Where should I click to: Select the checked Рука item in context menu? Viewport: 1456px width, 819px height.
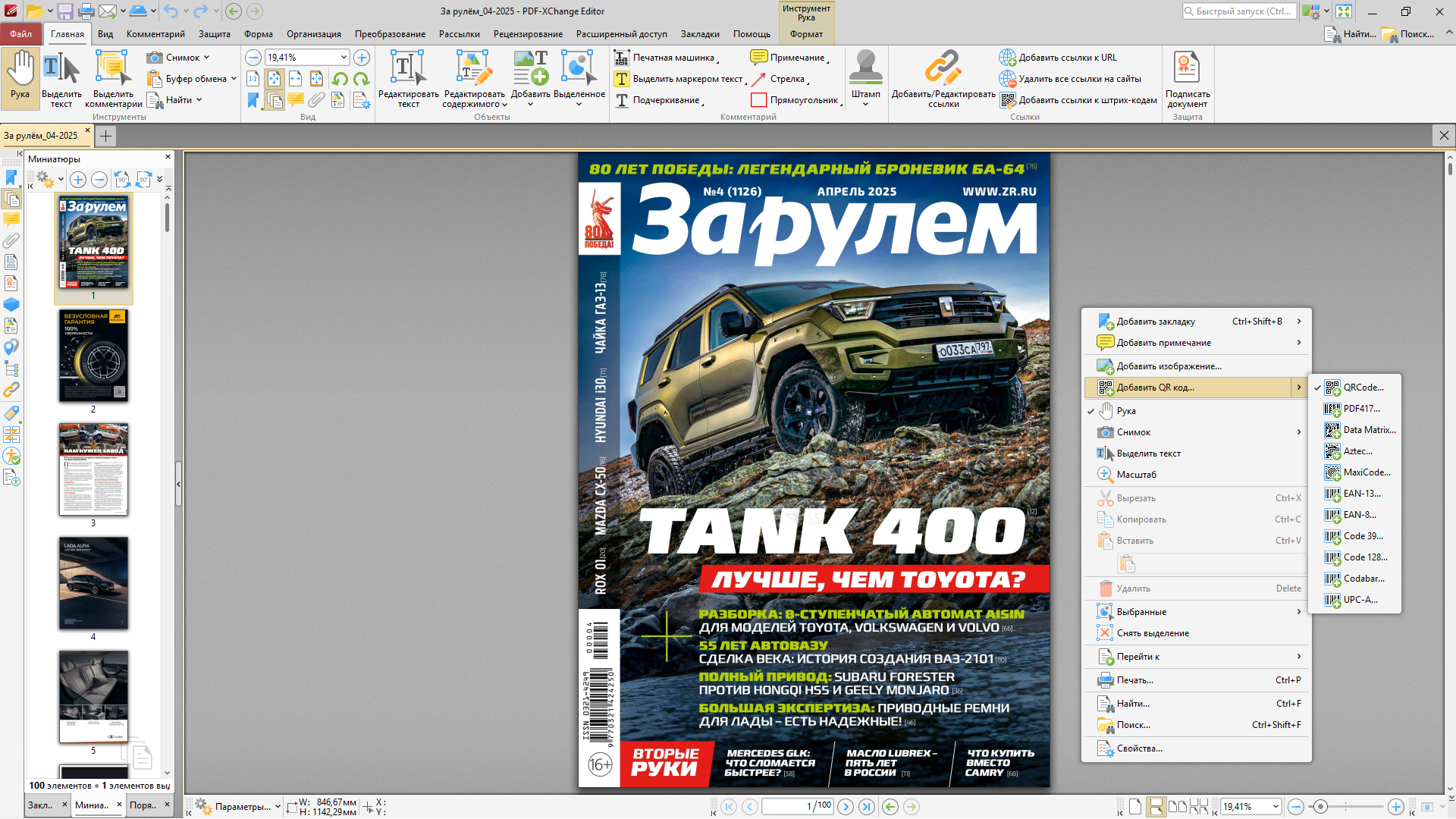(x=1196, y=411)
